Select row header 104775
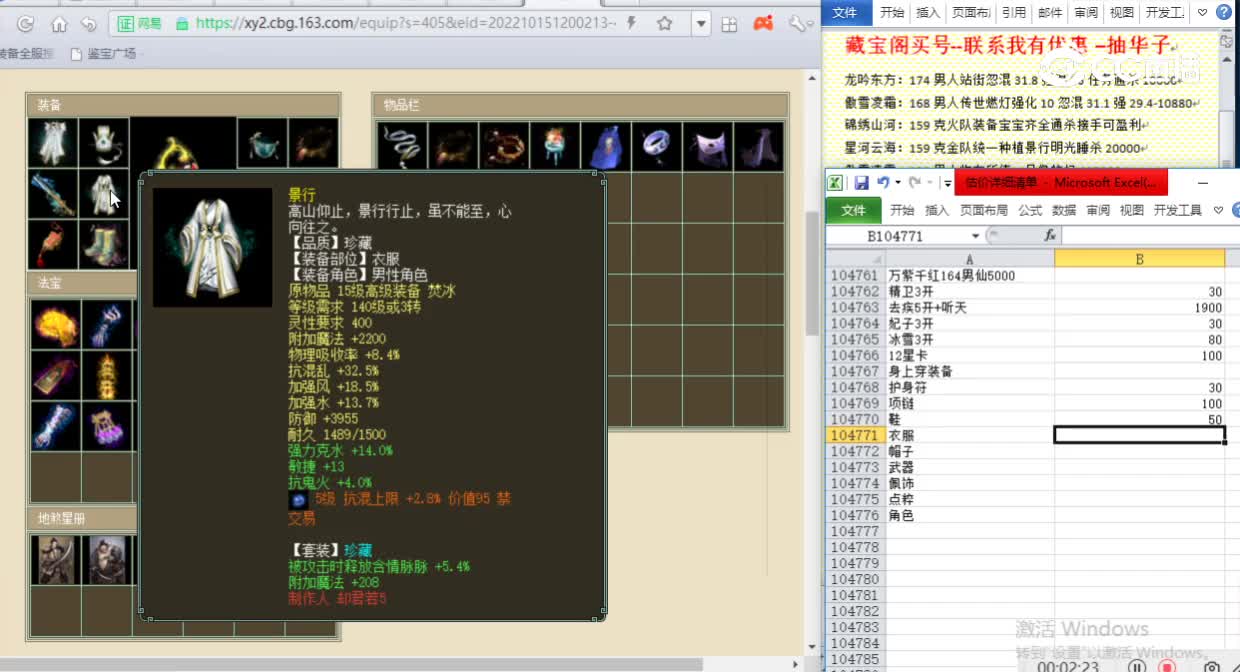 855,499
